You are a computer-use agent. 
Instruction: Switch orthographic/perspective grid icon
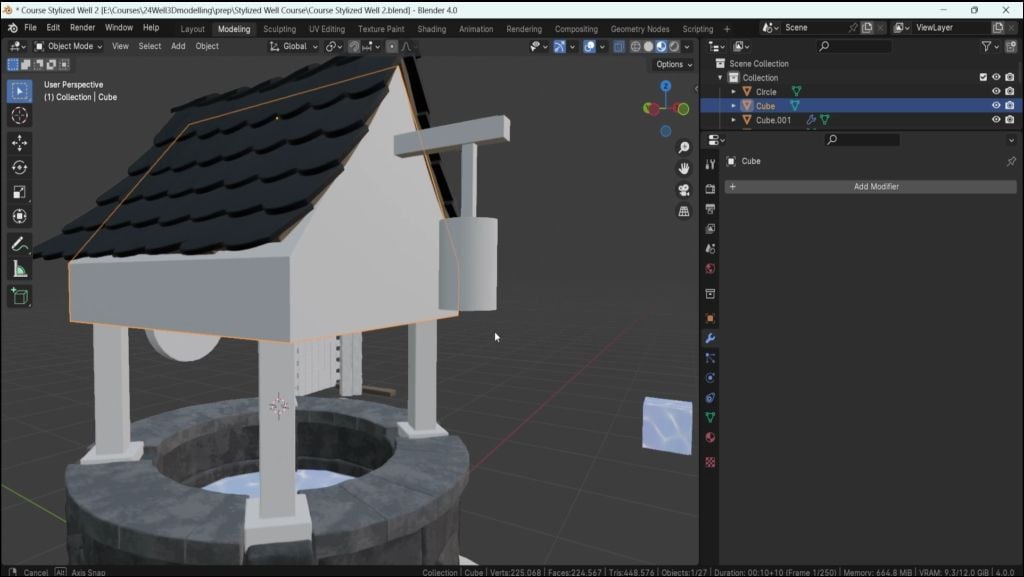[684, 211]
